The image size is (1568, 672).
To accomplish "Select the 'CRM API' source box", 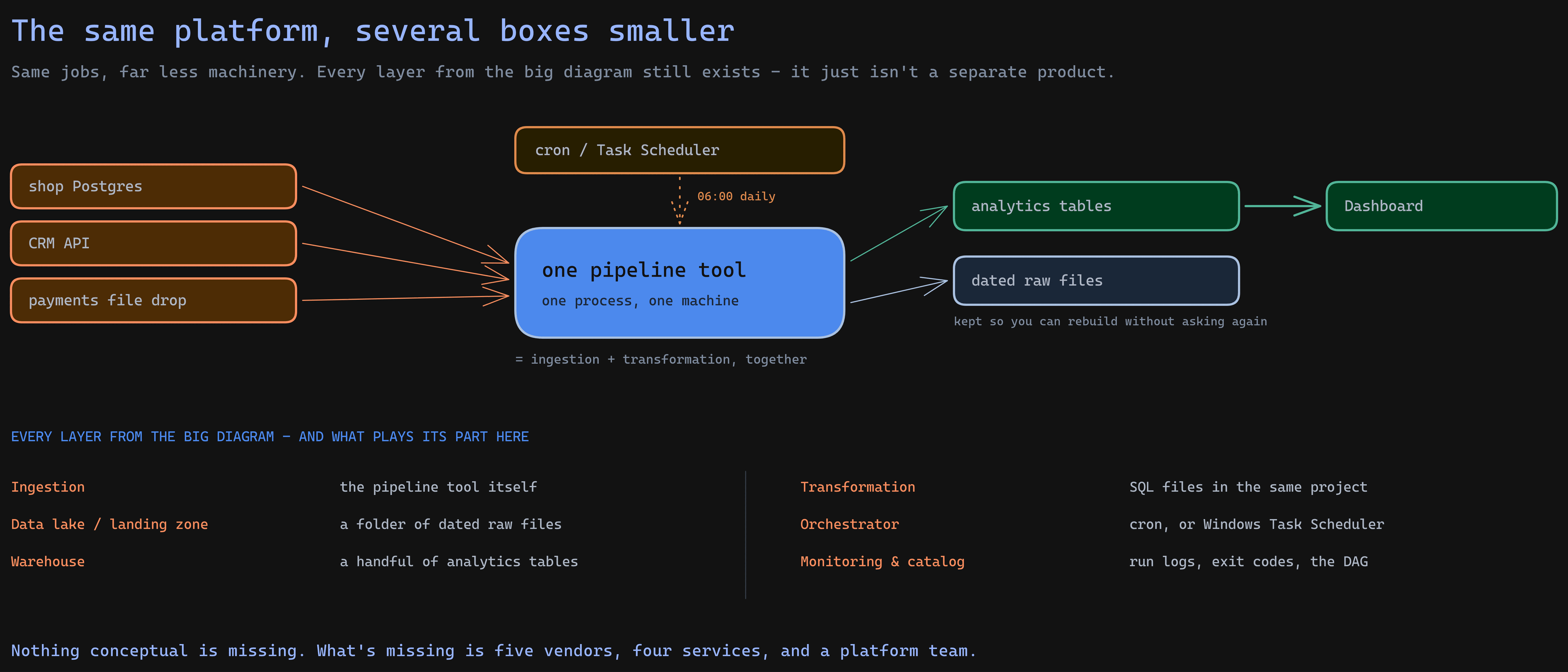I will point(153,243).
